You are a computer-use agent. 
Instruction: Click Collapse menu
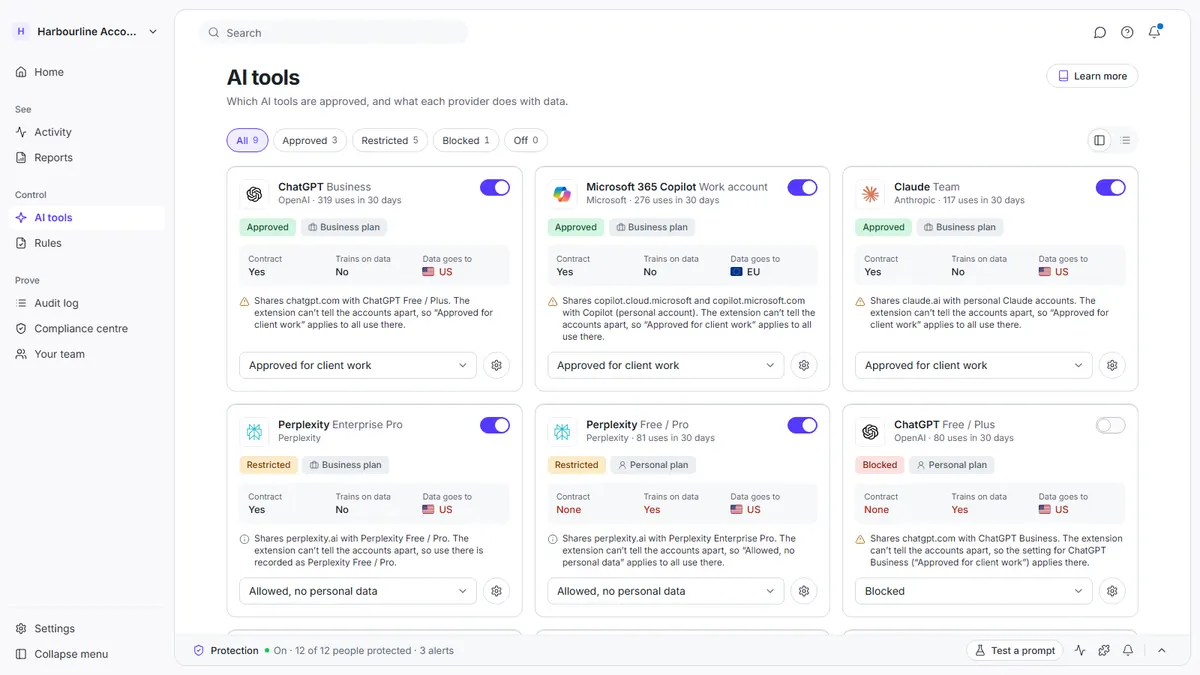(x=86, y=654)
